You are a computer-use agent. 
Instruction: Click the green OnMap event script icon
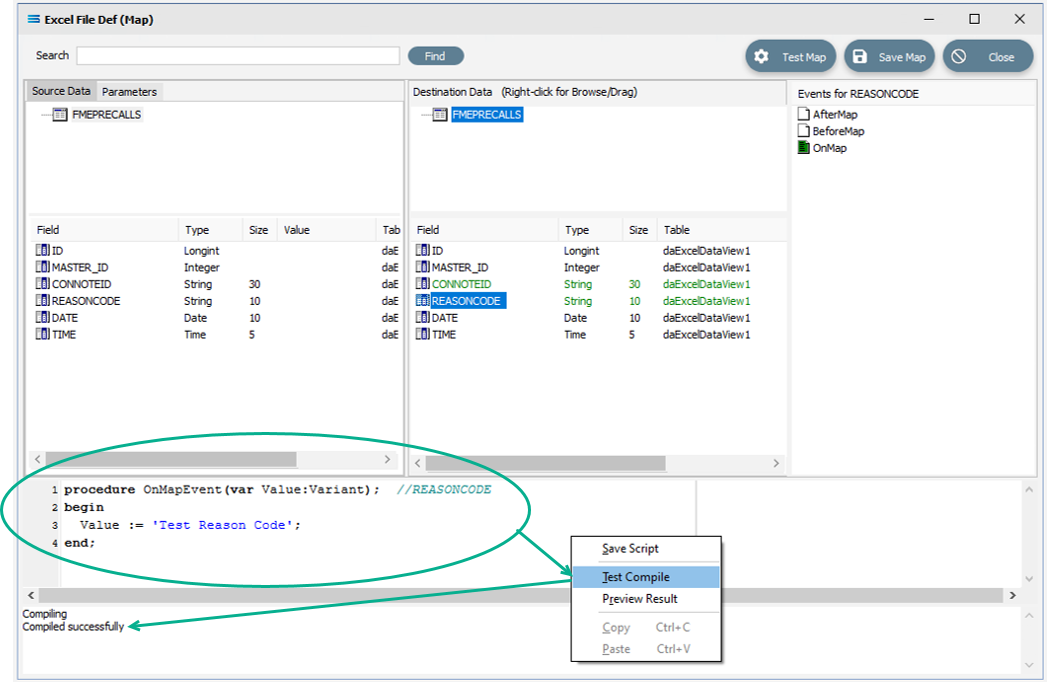804,148
